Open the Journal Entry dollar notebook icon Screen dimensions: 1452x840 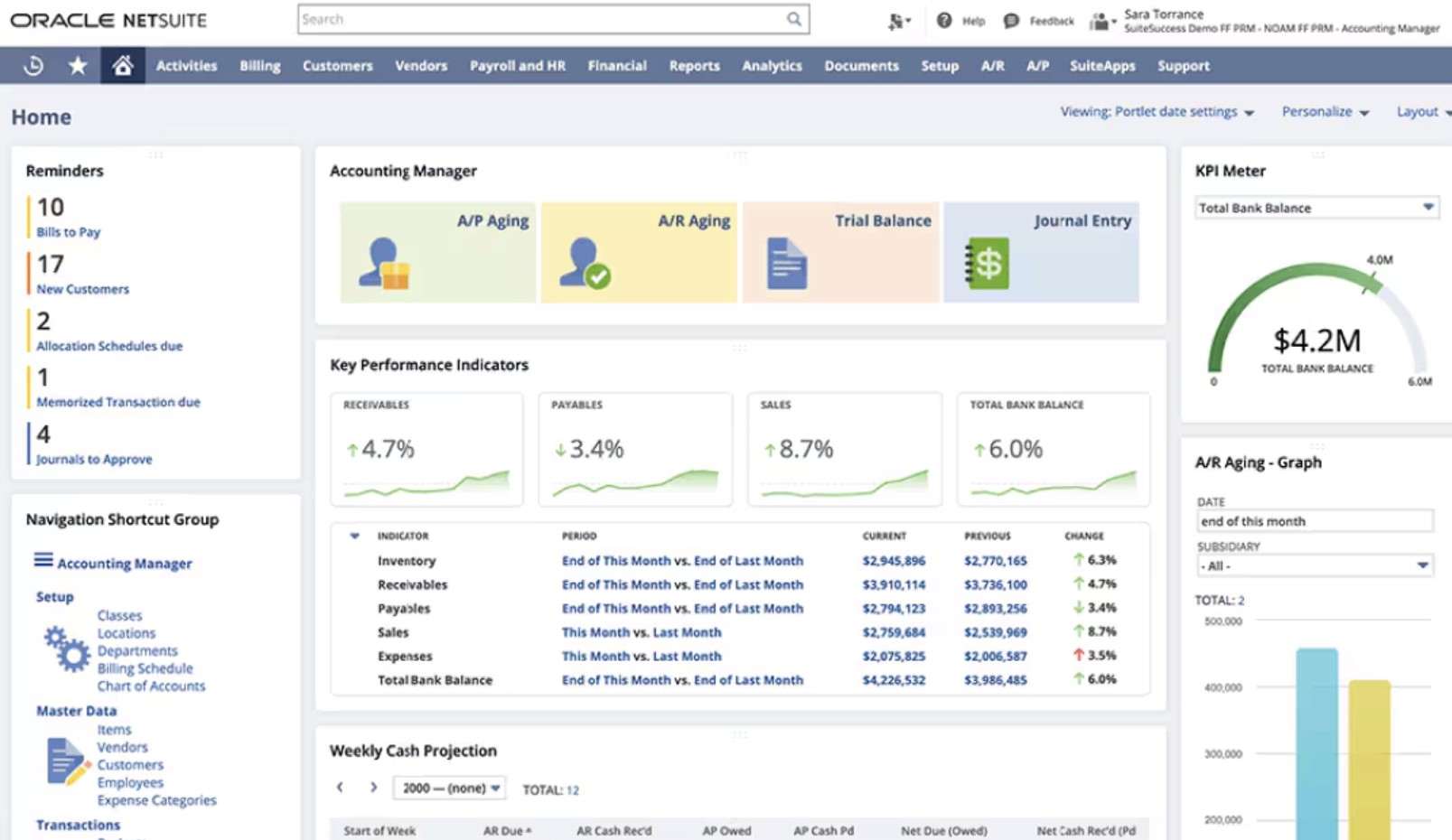coord(987,264)
